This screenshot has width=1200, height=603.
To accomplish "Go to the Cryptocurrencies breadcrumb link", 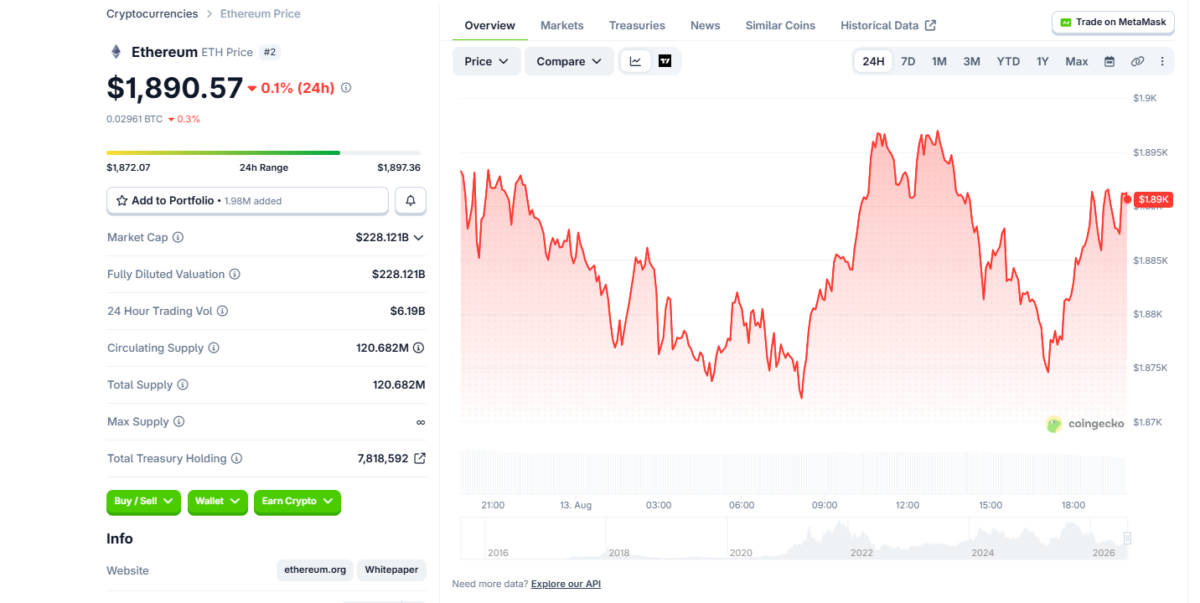I will [152, 14].
